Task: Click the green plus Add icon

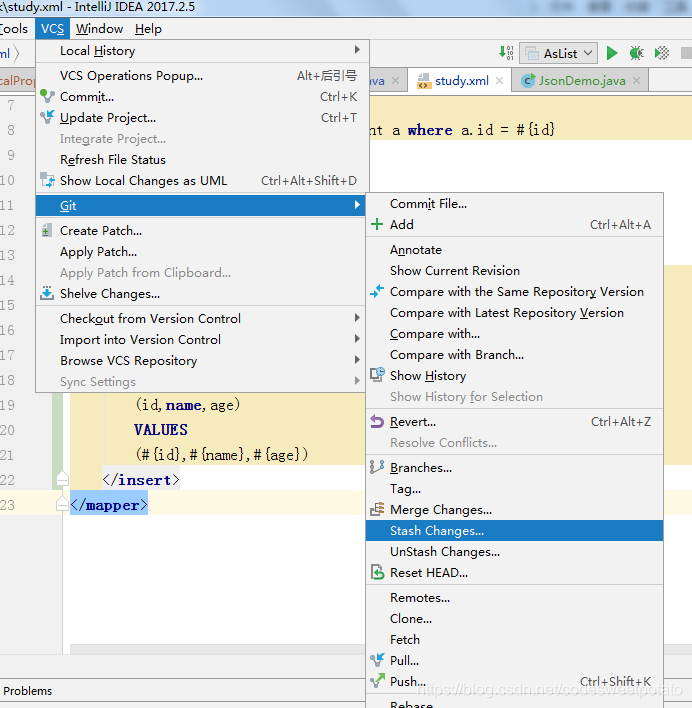Action: [376, 224]
